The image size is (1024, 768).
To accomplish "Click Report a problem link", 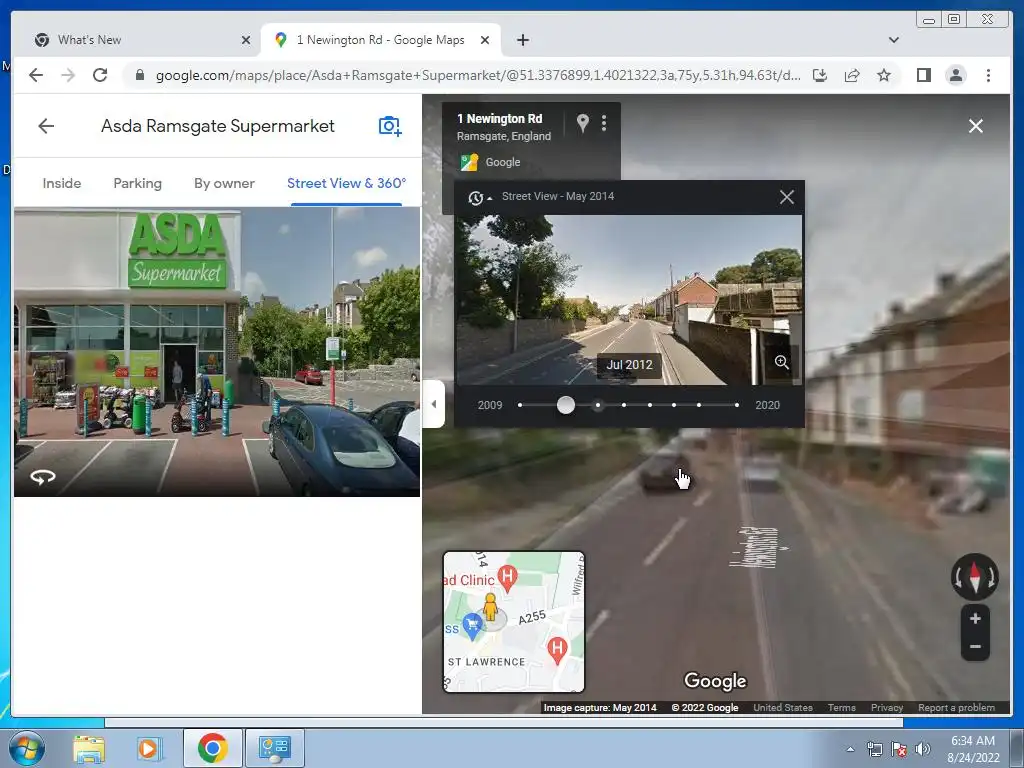I will pos(956,707).
